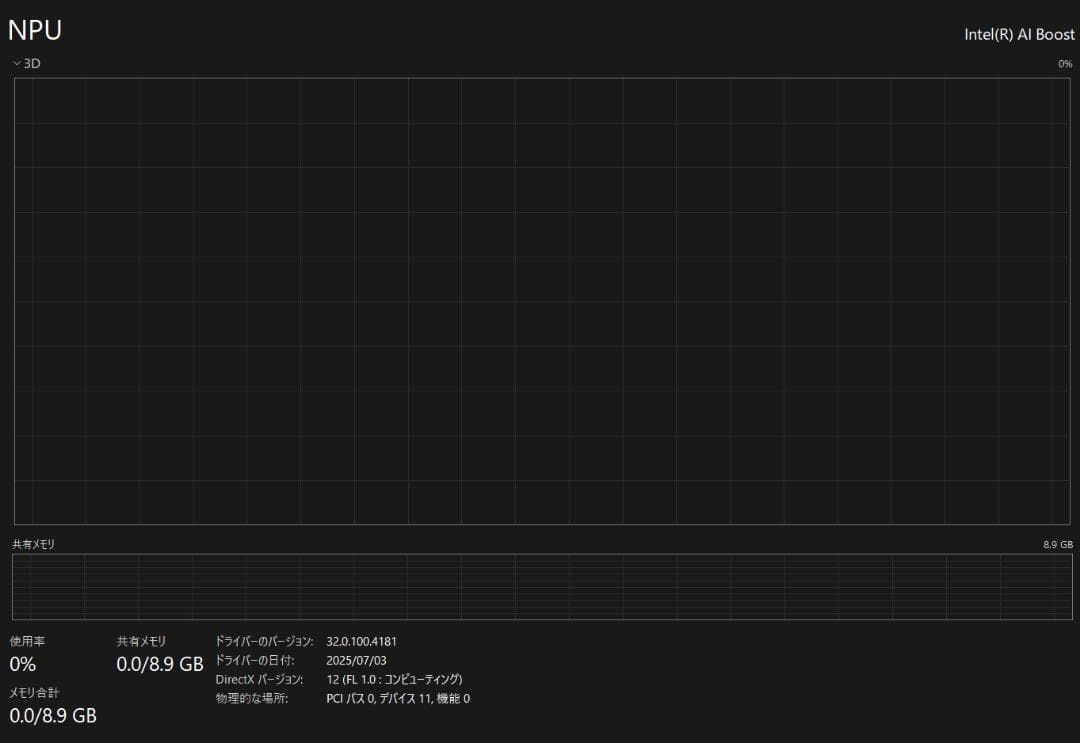Click the NPU page heading

coord(35,30)
